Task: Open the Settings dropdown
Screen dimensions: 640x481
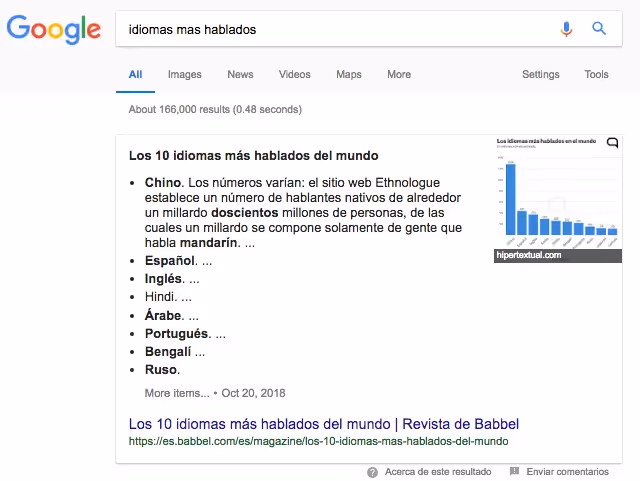Action: (x=541, y=74)
